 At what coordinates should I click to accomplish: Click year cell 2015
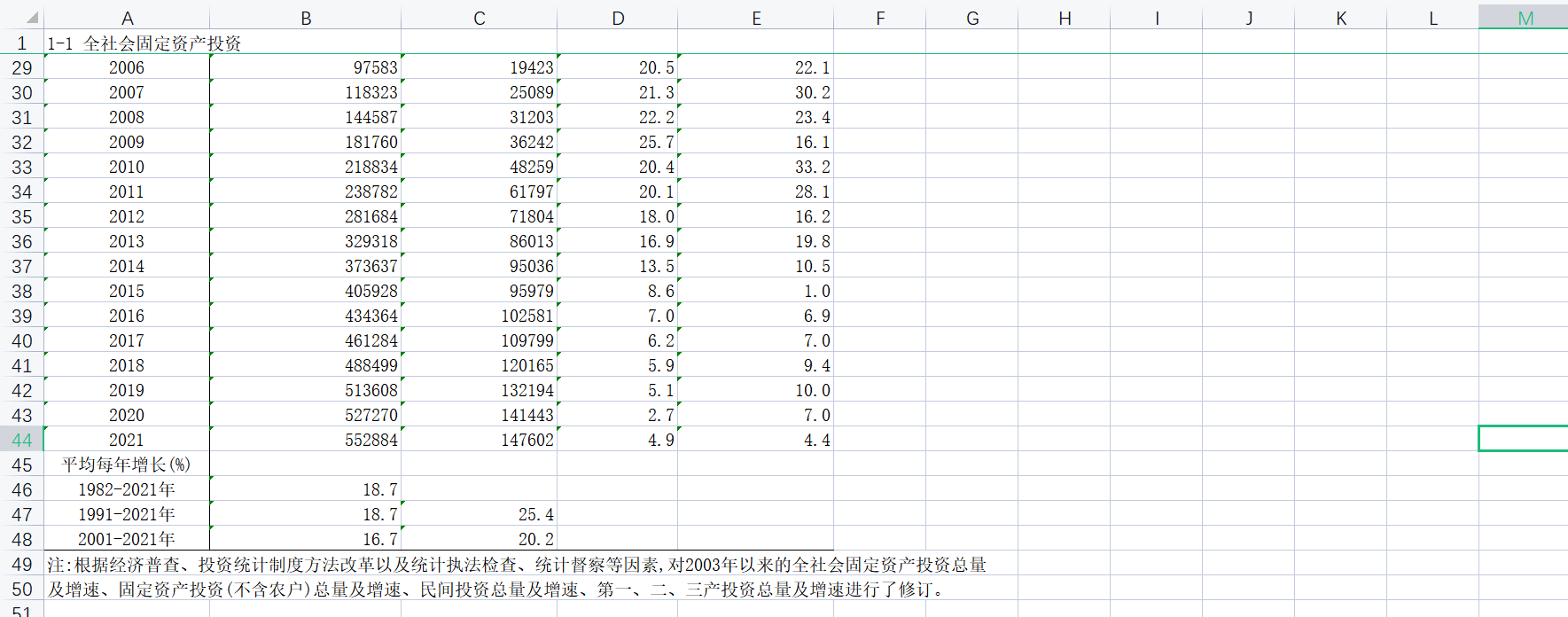pyautogui.click(x=127, y=291)
